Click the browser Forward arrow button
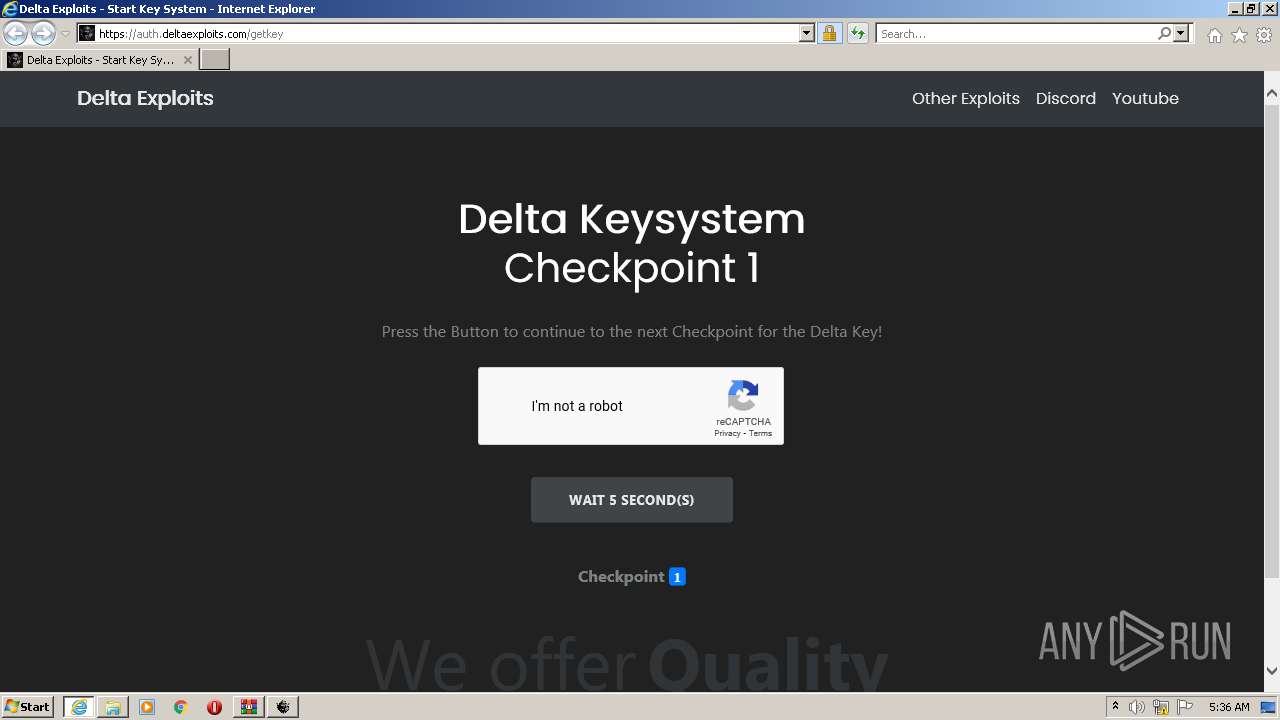1280x720 pixels. (x=43, y=34)
